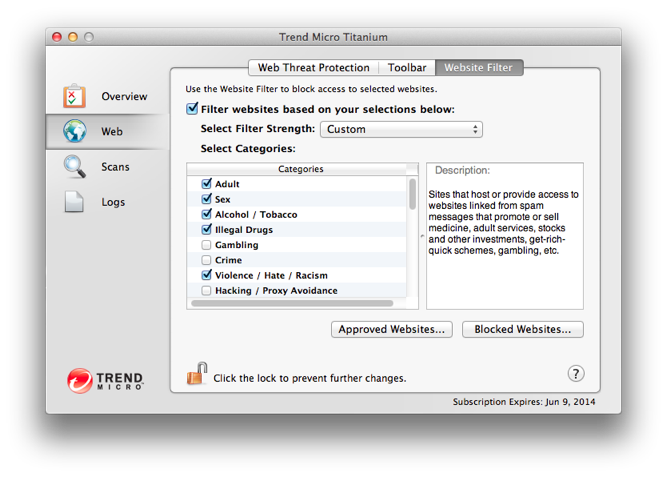Click the splitter handle beside Description
667x477 pixels.
tap(422, 236)
